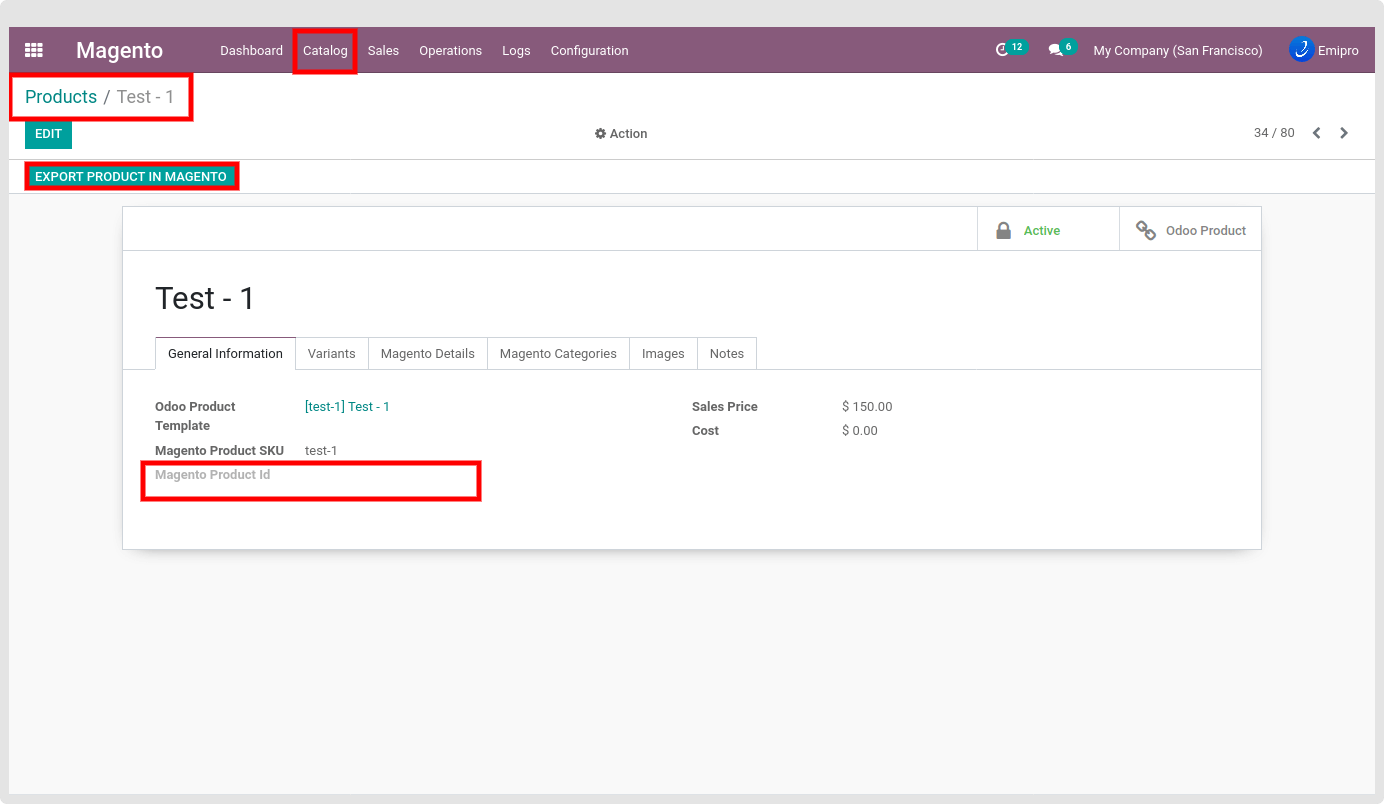Screen dimensions: 1384x804
Task: Switch to the Notes tab
Action: [x=727, y=353]
